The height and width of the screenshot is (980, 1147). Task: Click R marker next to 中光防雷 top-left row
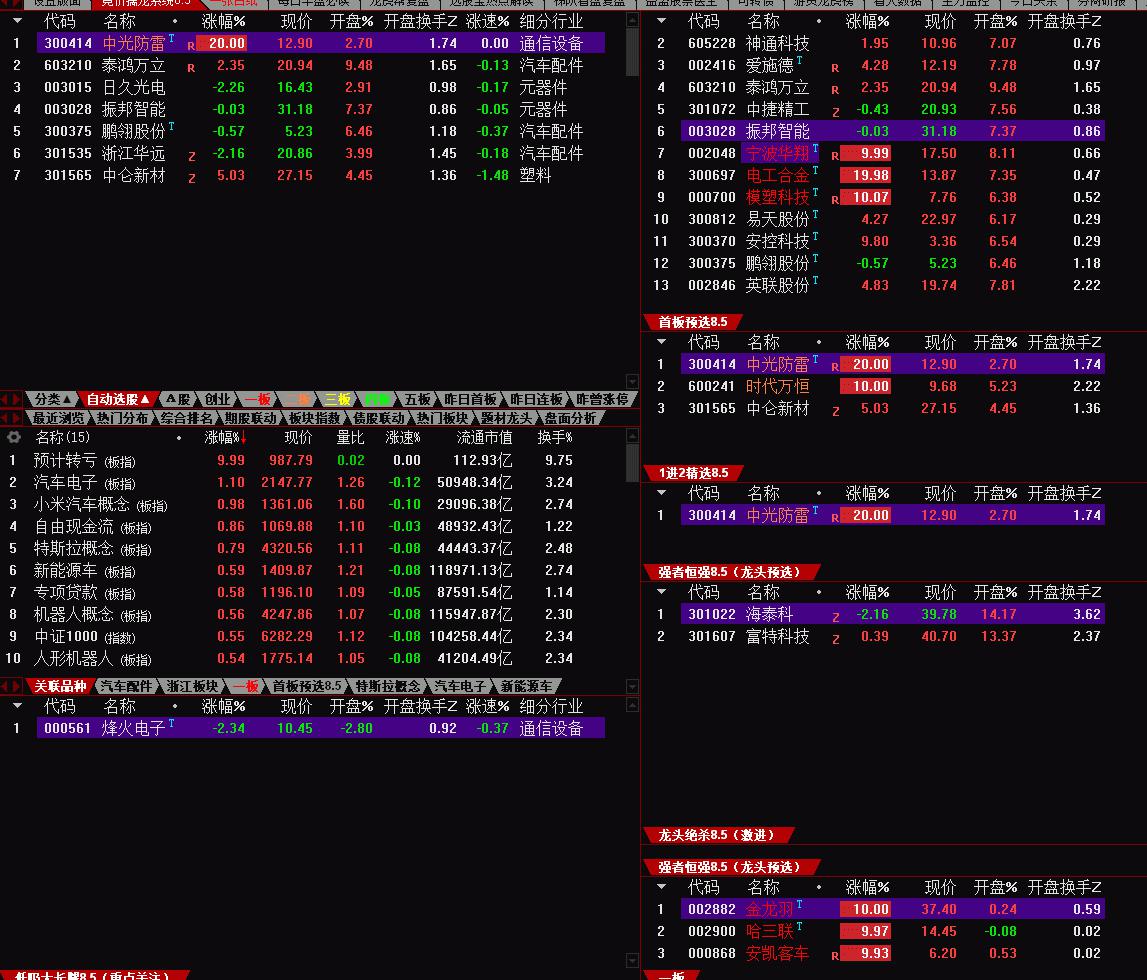coord(191,46)
